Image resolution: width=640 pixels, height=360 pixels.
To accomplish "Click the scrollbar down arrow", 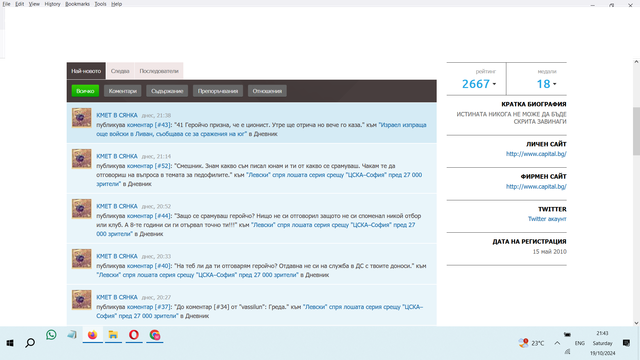I will point(636,323).
